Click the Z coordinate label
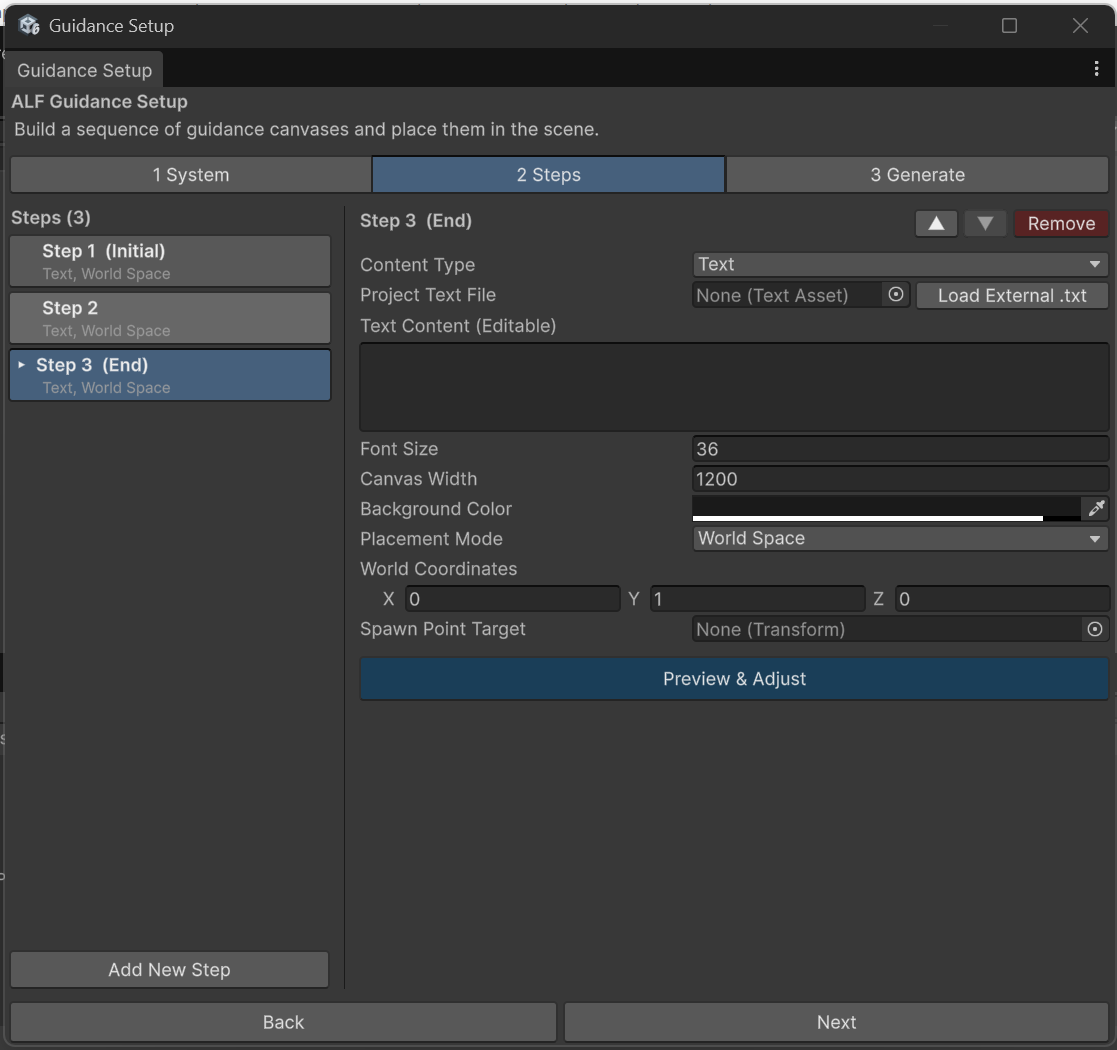Viewport: 1117px width, 1050px height. tap(878, 598)
